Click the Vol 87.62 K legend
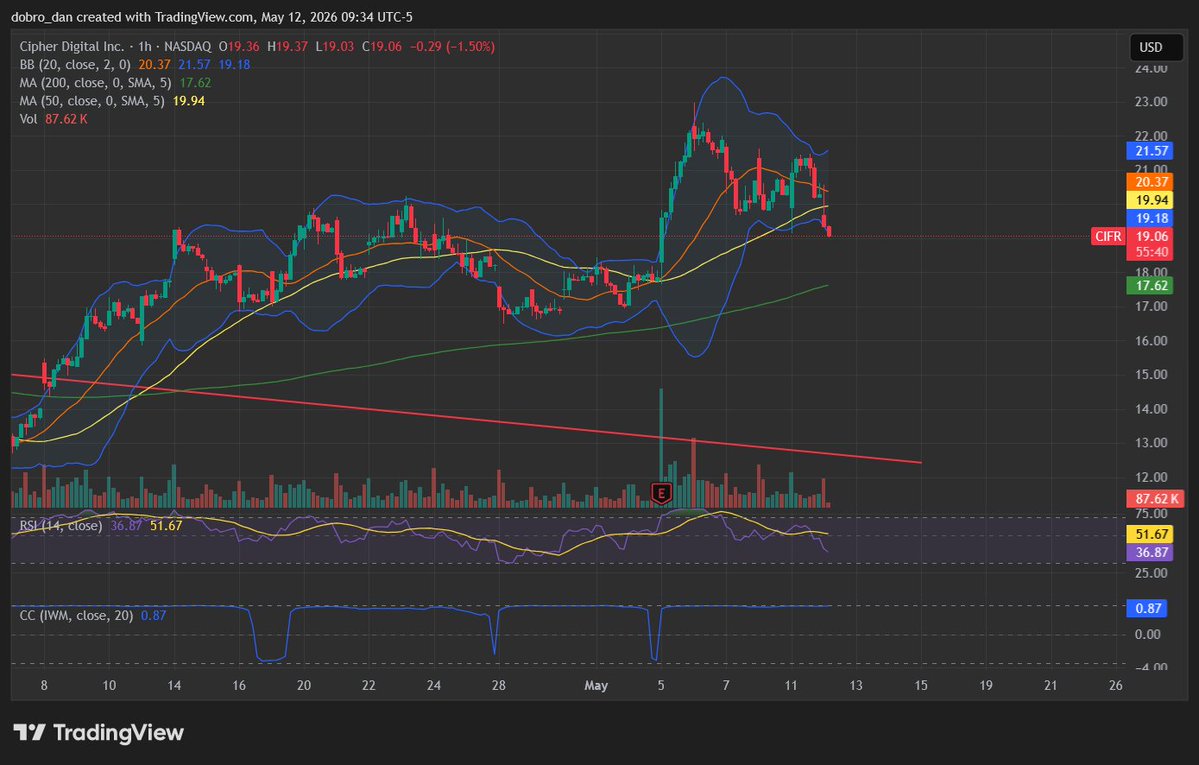The image size is (1199, 765). (x=54, y=119)
